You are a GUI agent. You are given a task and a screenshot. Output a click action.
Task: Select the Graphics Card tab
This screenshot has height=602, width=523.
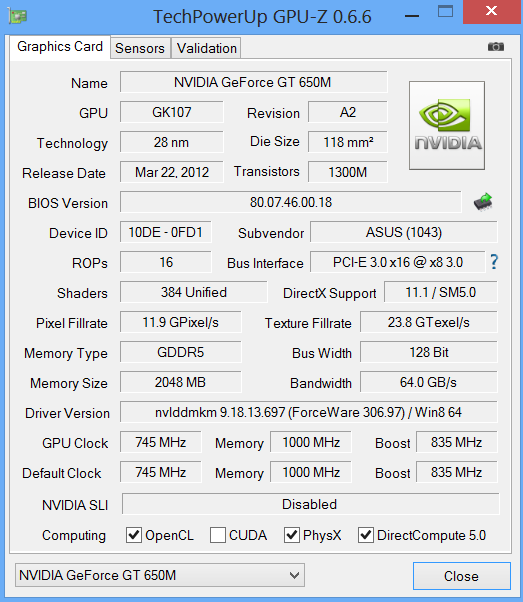coord(60,47)
